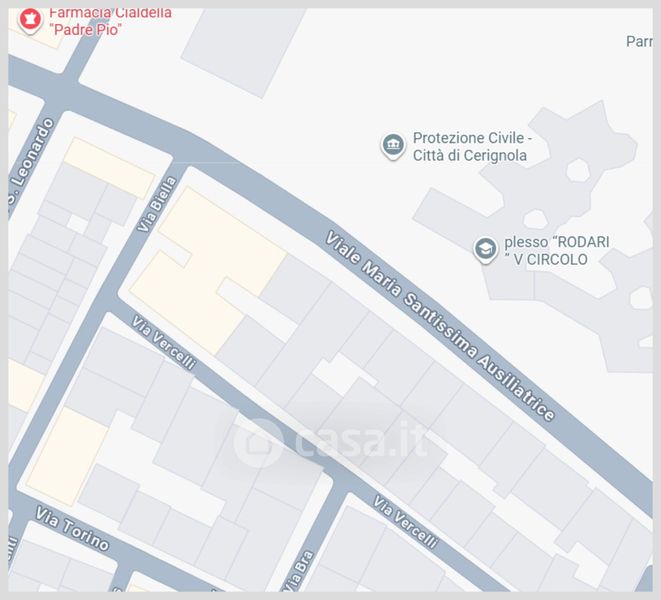Select the Via Biella street label
Viewport: 661px width, 600px height.
click(x=157, y=204)
